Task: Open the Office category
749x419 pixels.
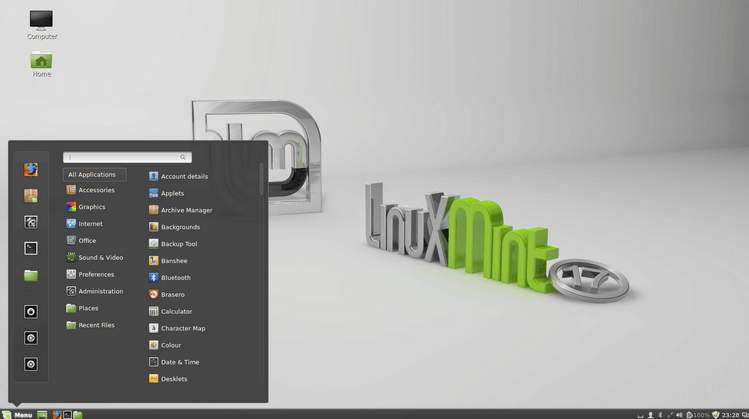Action: tap(81, 241)
